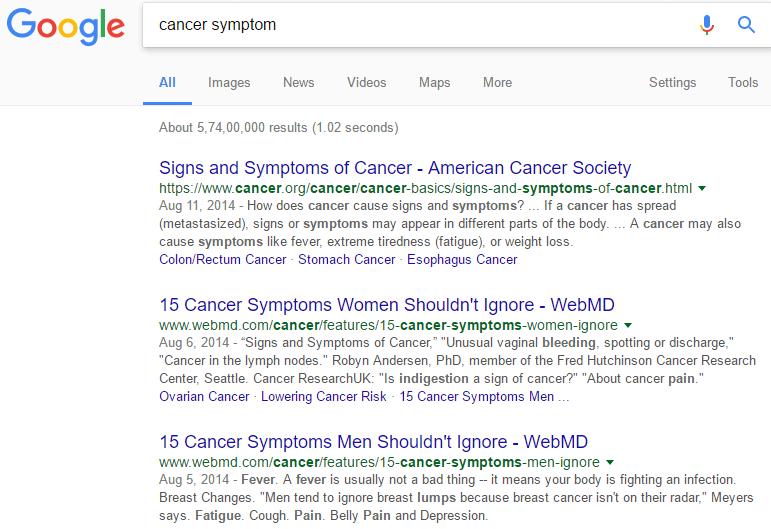This screenshot has height=529, width=771.
Task: Switch to the News tab
Action: [298, 83]
